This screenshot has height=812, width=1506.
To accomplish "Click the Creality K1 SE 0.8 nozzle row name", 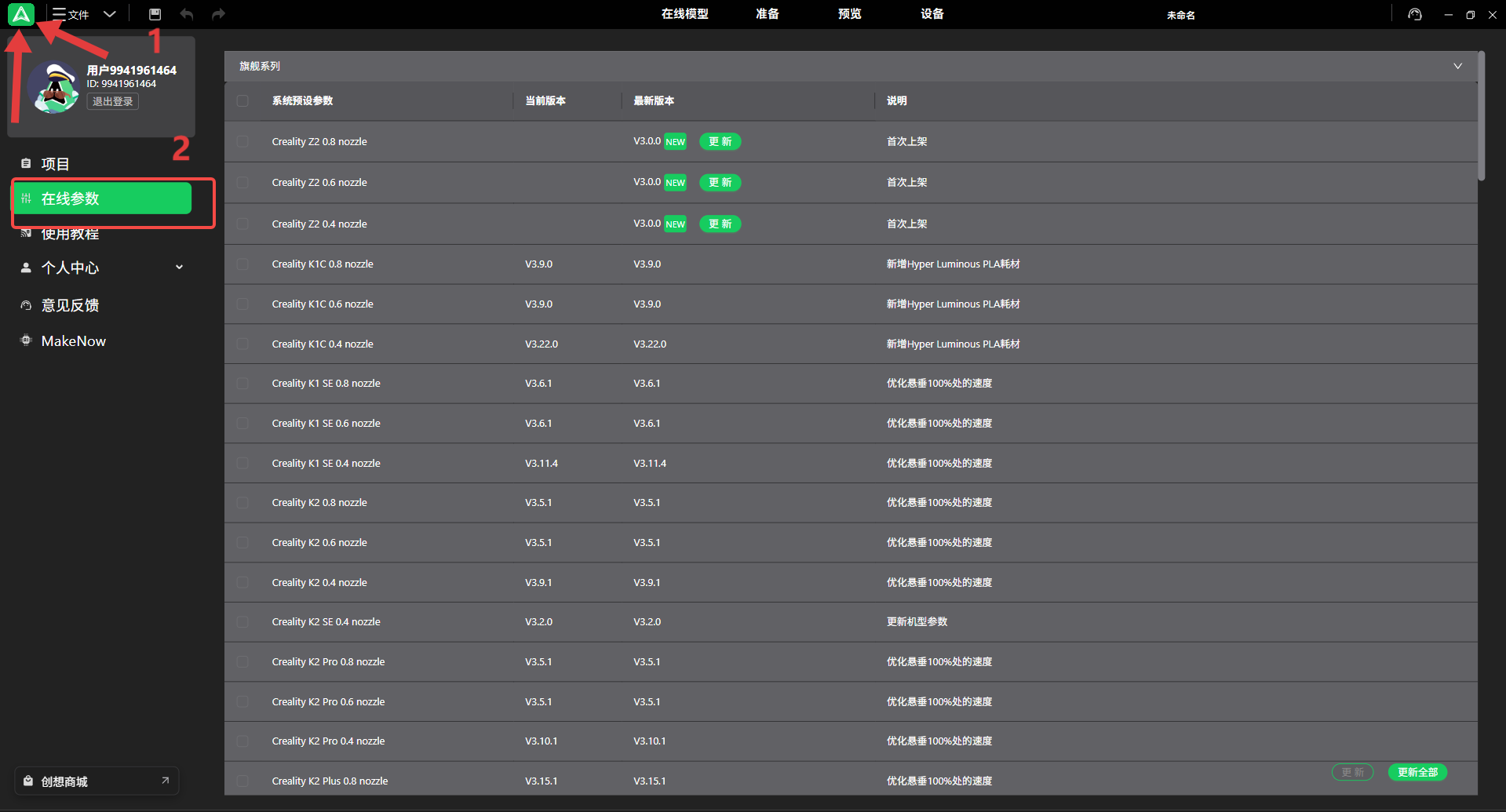I will (326, 383).
